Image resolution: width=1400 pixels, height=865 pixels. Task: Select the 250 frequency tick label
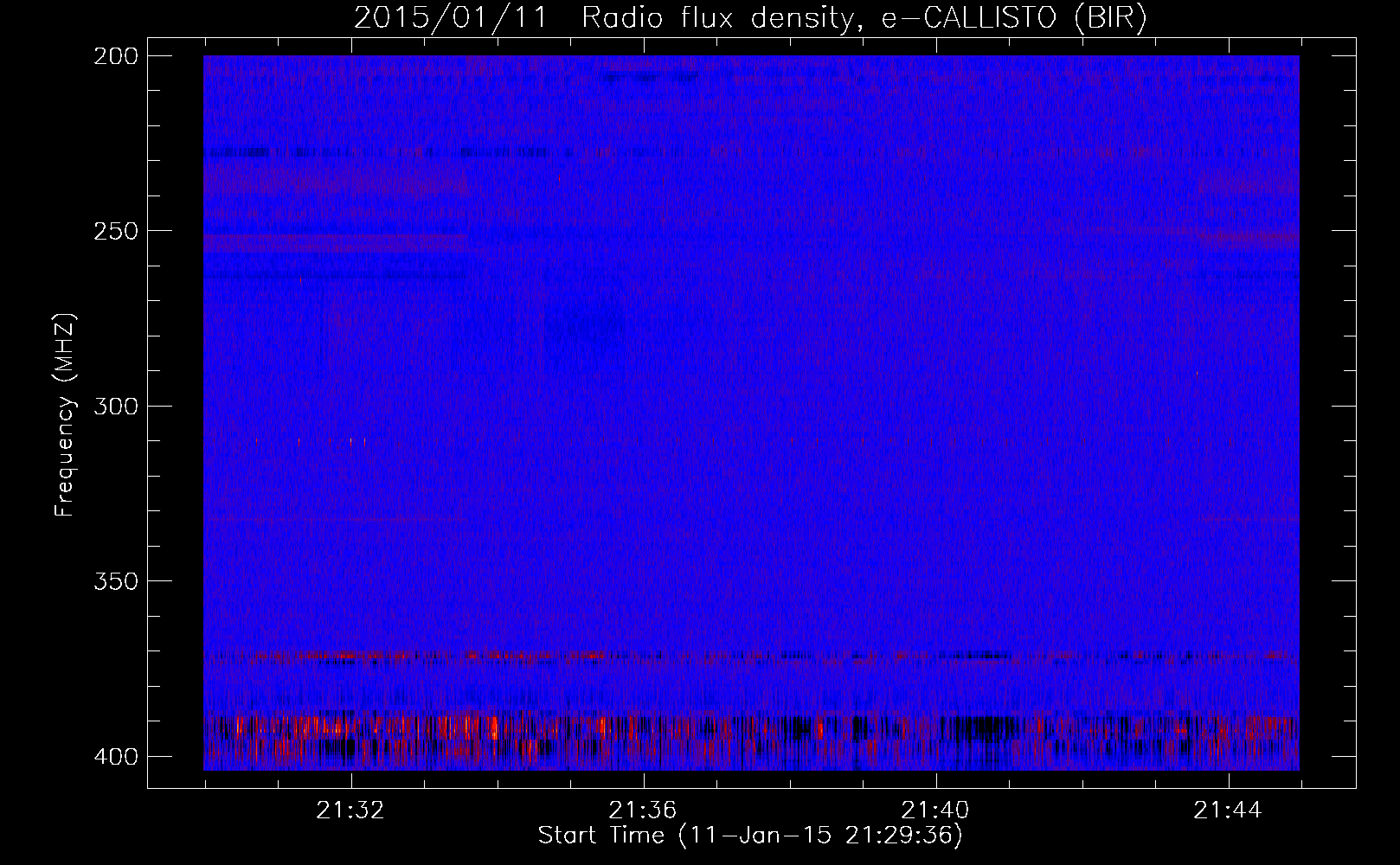(115, 231)
